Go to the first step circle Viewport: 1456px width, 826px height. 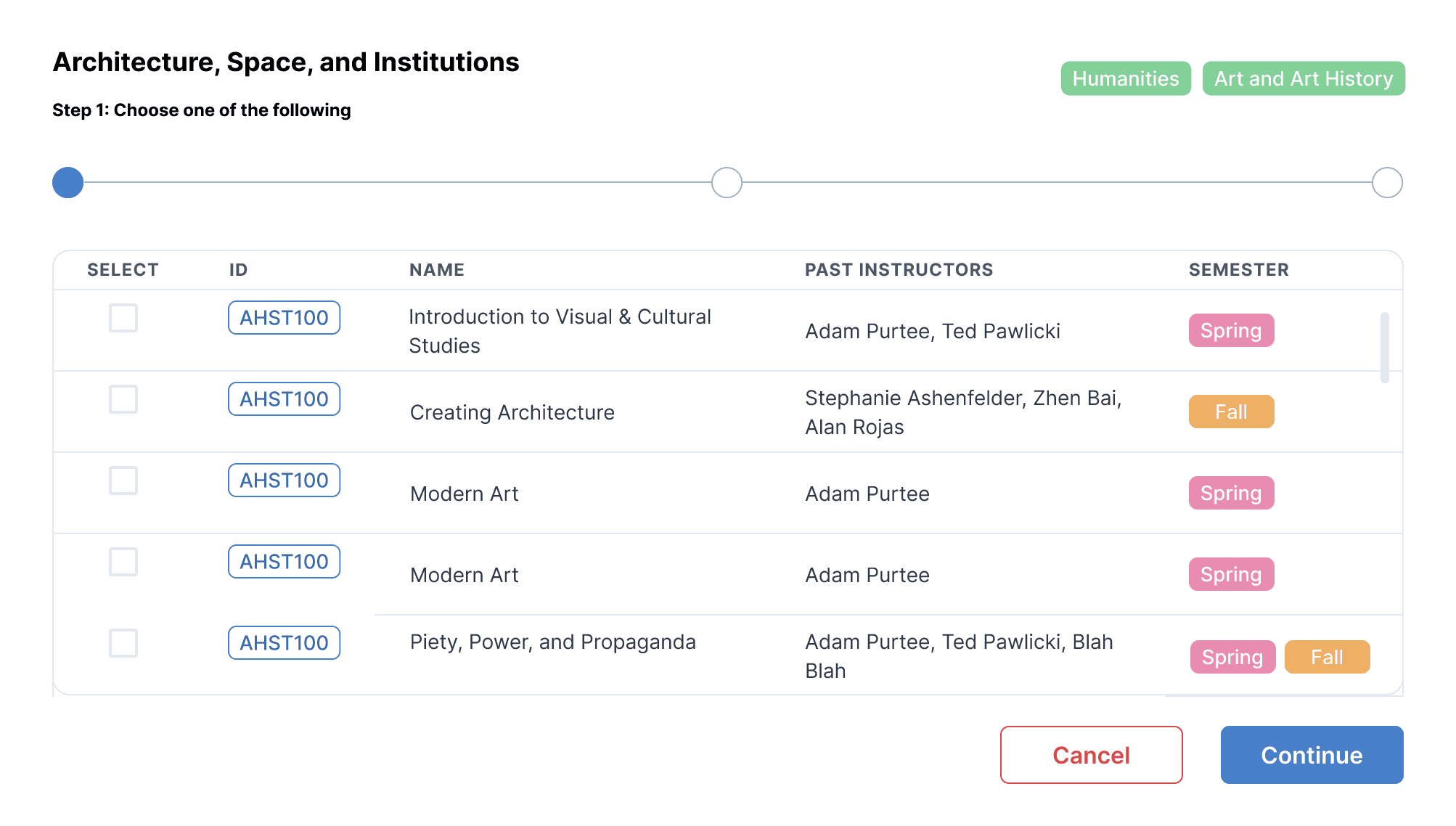click(68, 183)
